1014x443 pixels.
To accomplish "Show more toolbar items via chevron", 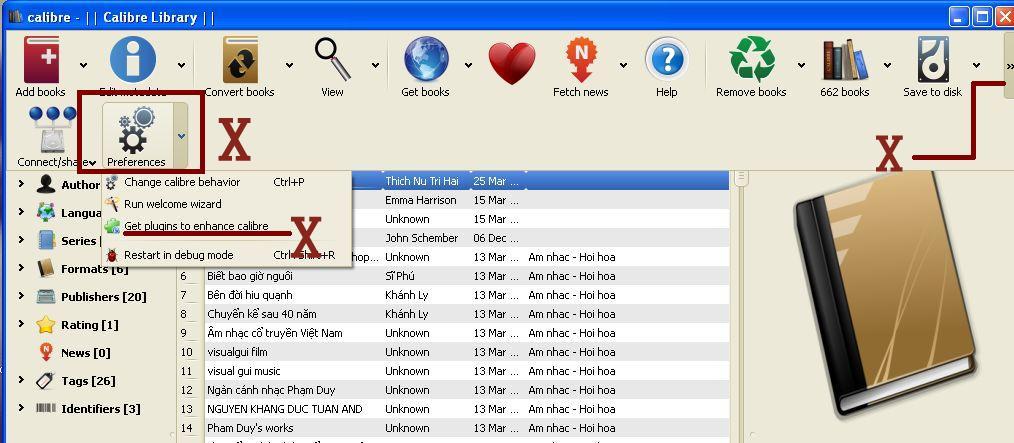I will tap(1009, 65).
